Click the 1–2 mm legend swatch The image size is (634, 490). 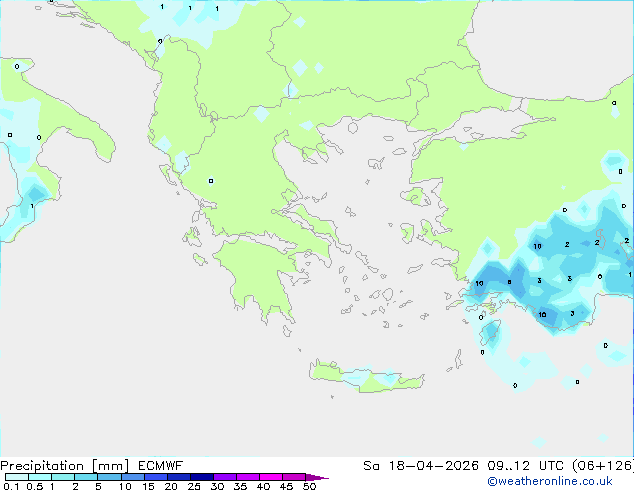click(x=63, y=477)
